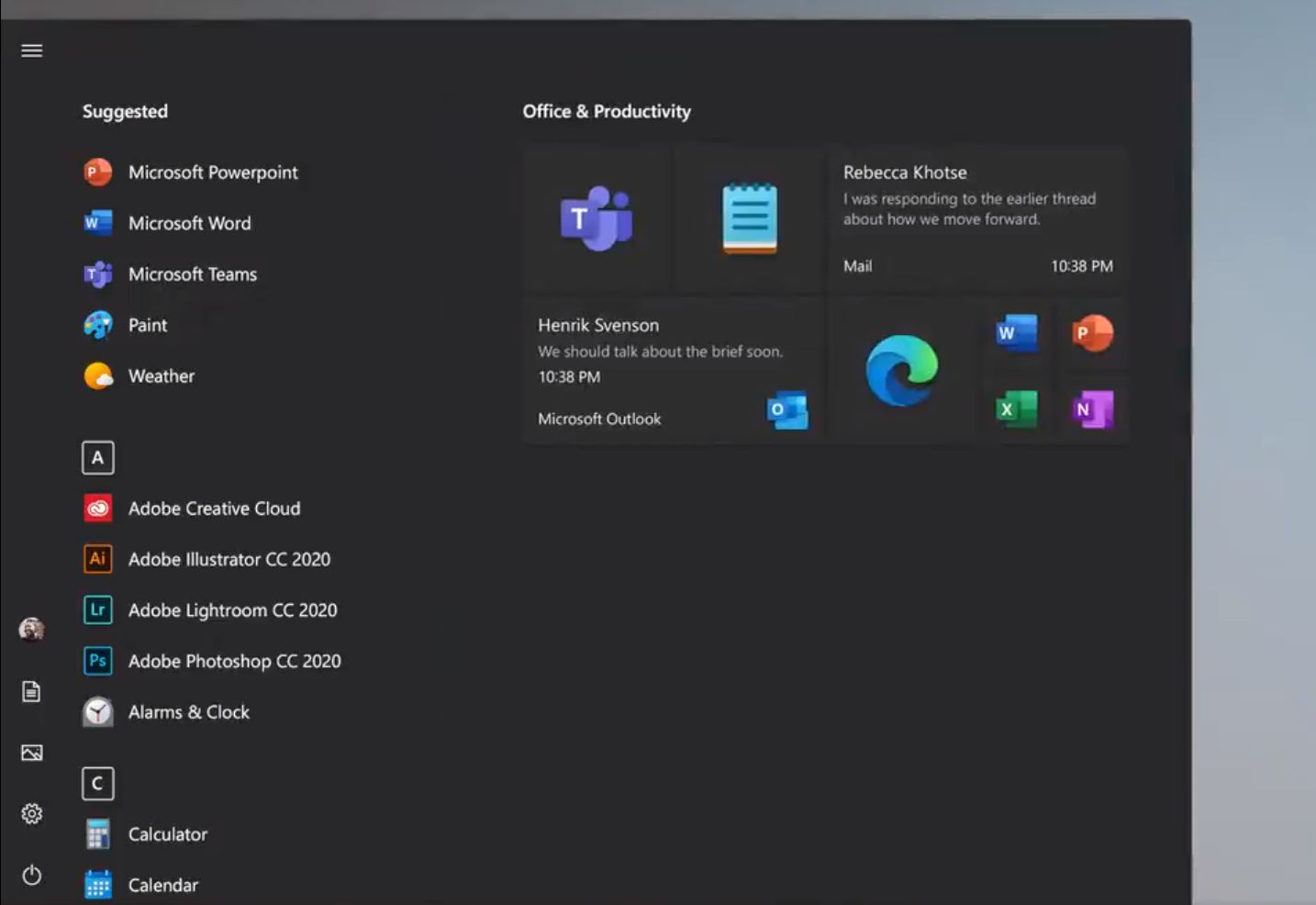This screenshot has width=1316, height=905.
Task: Open the small PowerPoint tile
Action: [x=1092, y=333]
